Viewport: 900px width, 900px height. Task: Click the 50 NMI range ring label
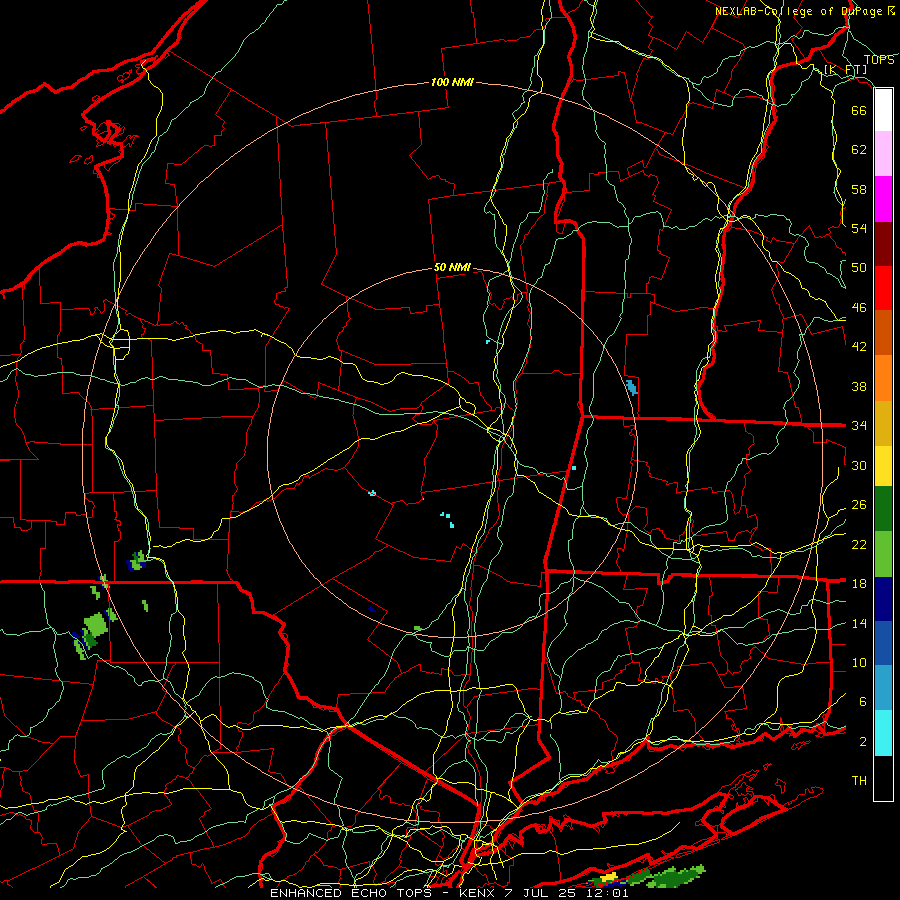(x=452, y=267)
